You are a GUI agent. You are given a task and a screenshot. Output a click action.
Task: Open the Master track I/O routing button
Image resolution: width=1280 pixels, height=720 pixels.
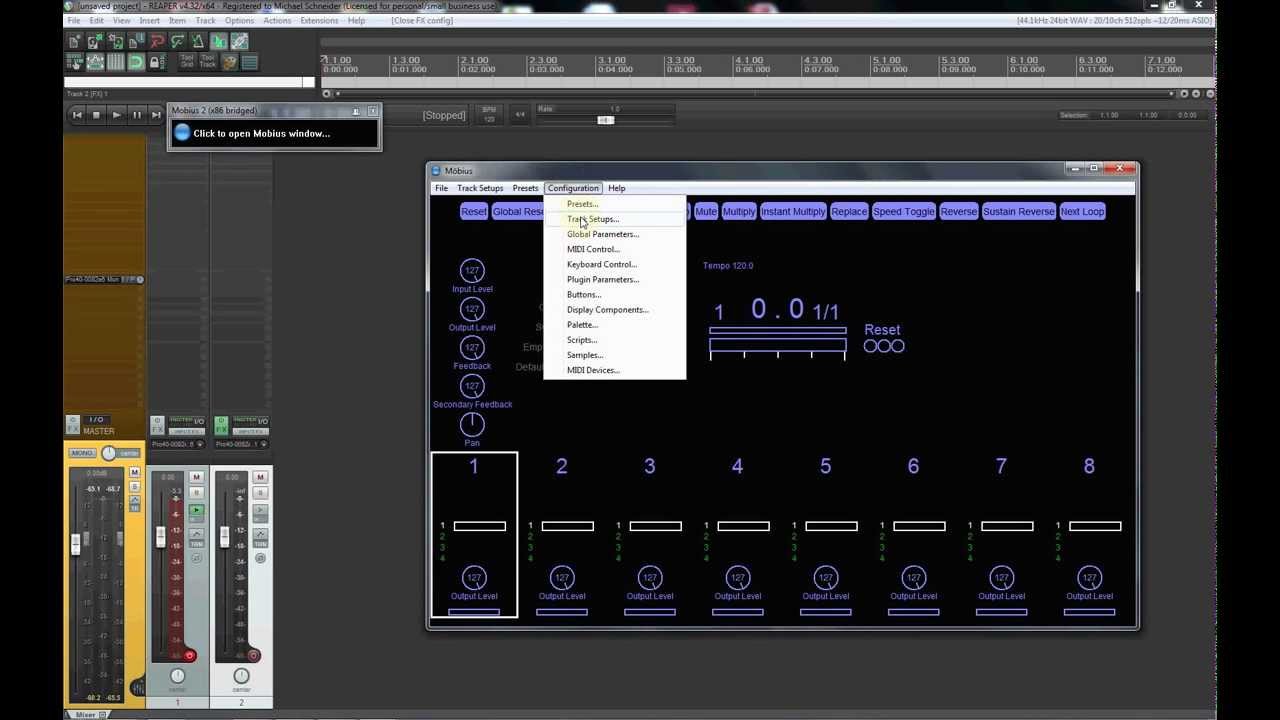(96, 419)
